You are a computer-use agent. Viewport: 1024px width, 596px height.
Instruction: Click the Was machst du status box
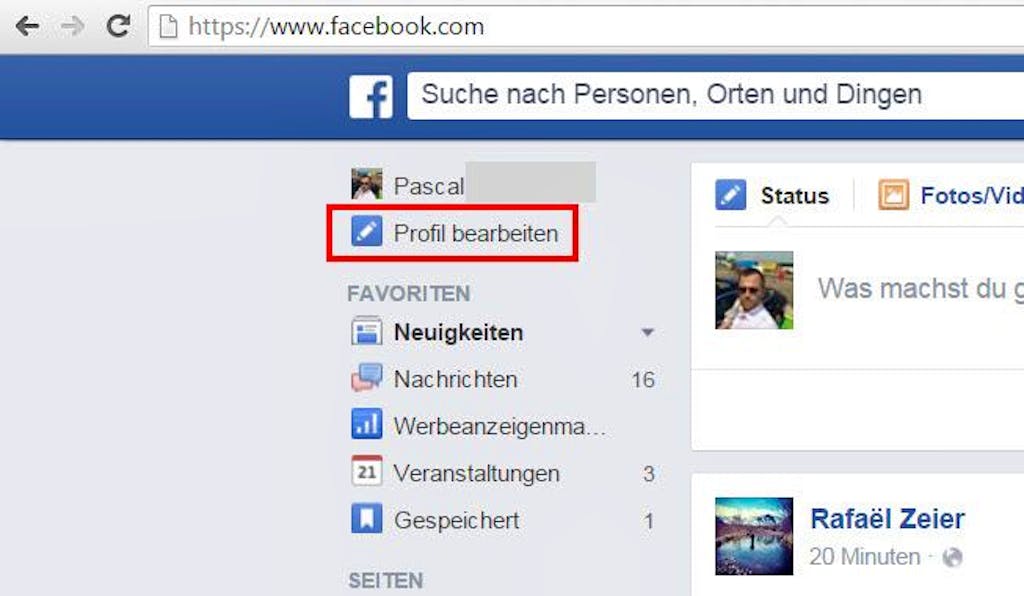pos(920,289)
